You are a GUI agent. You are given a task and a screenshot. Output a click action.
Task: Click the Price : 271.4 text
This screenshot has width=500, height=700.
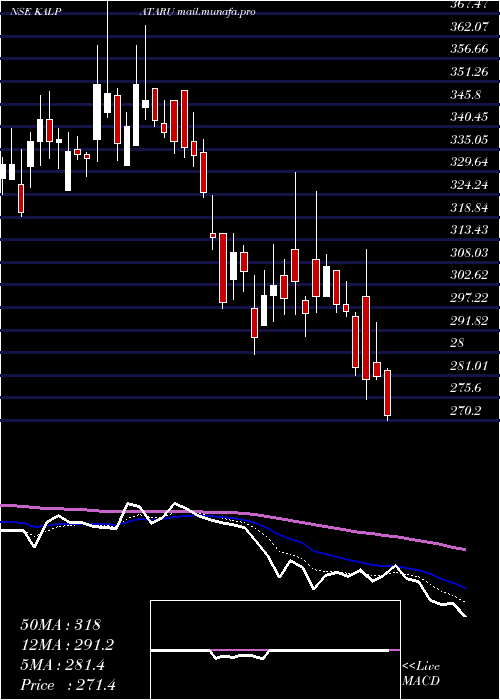(68, 685)
